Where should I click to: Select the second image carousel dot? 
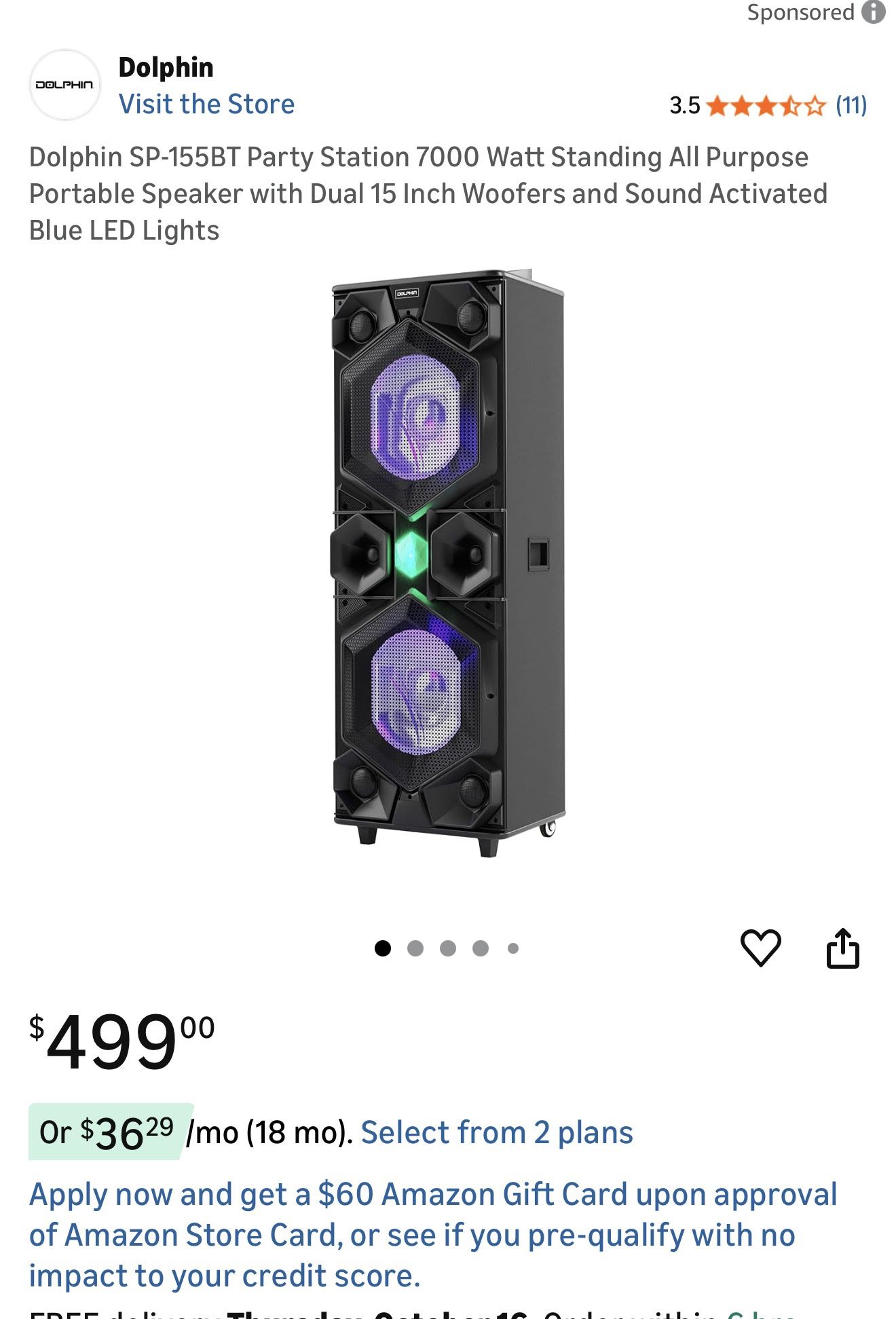pos(415,948)
